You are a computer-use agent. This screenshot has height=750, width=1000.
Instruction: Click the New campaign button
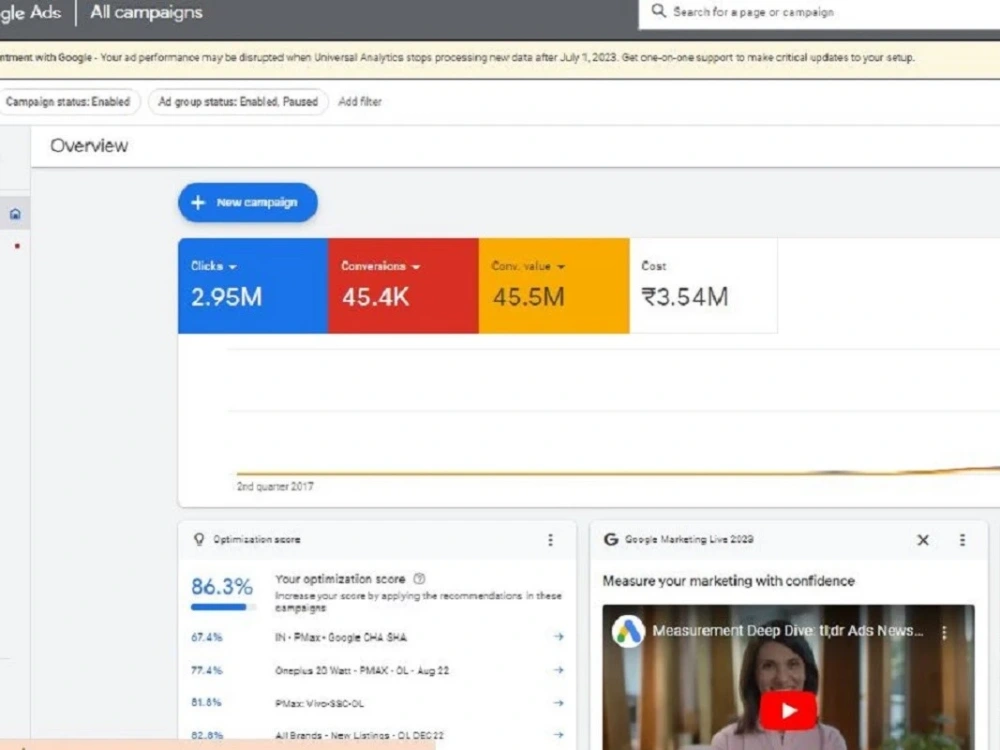click(247, 202)
